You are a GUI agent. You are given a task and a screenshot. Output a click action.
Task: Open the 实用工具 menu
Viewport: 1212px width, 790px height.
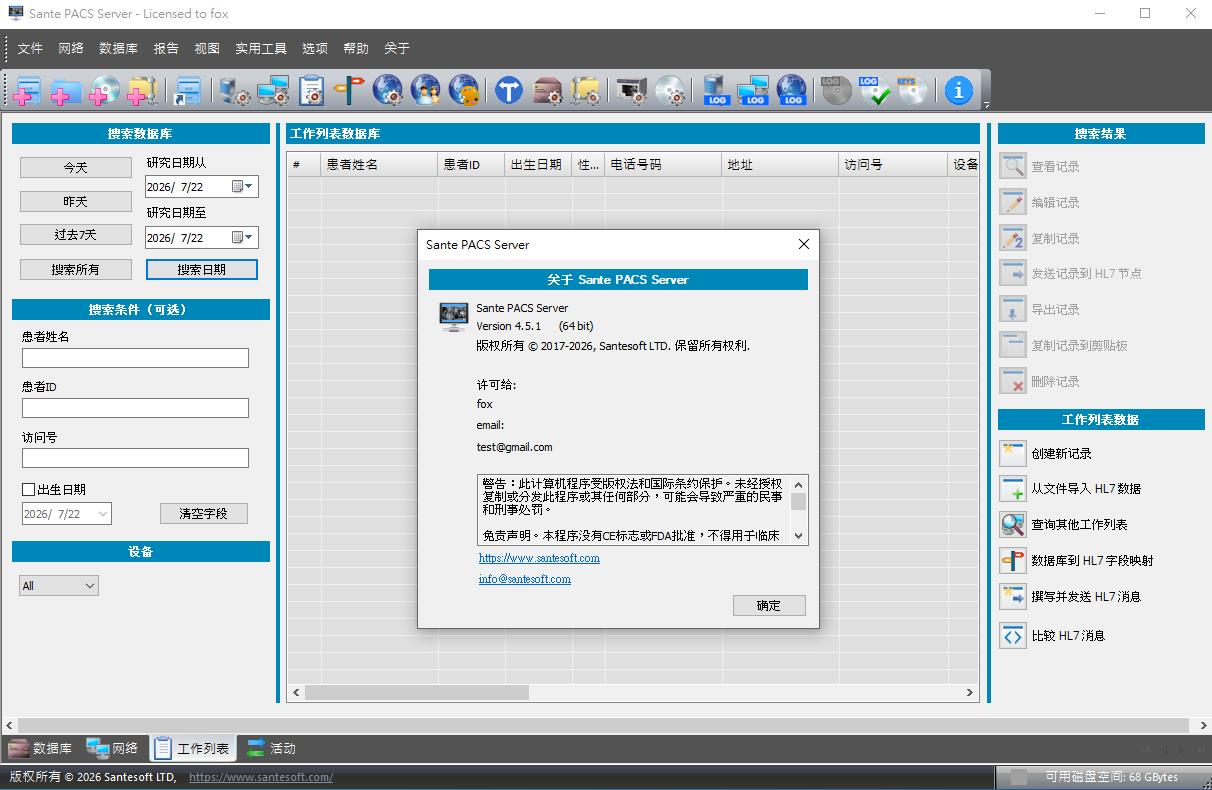[261, 48]
